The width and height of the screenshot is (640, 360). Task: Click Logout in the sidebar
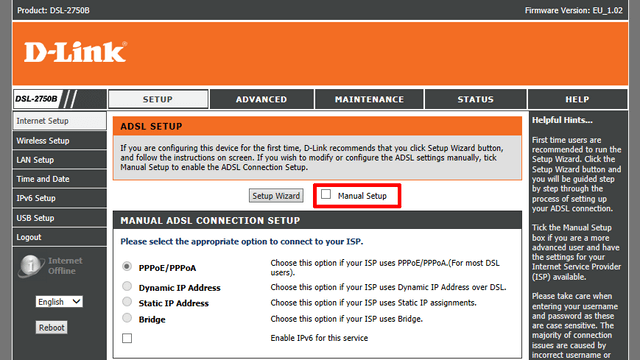(x=60, y=237)
